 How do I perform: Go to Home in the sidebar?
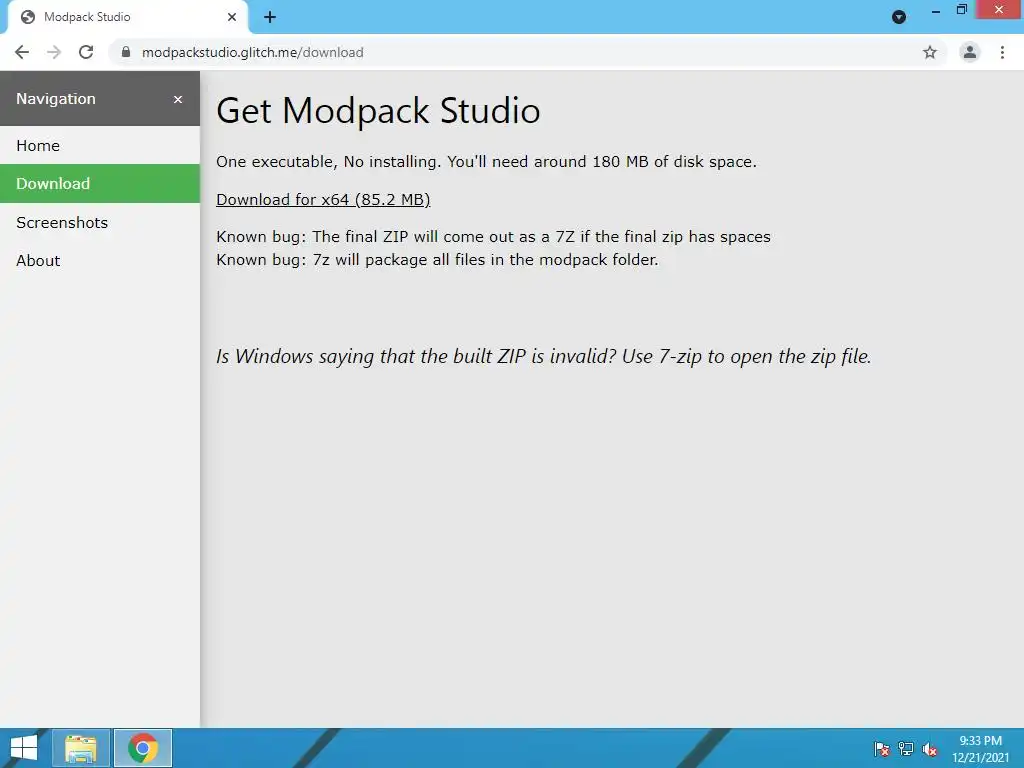point(100,145)
